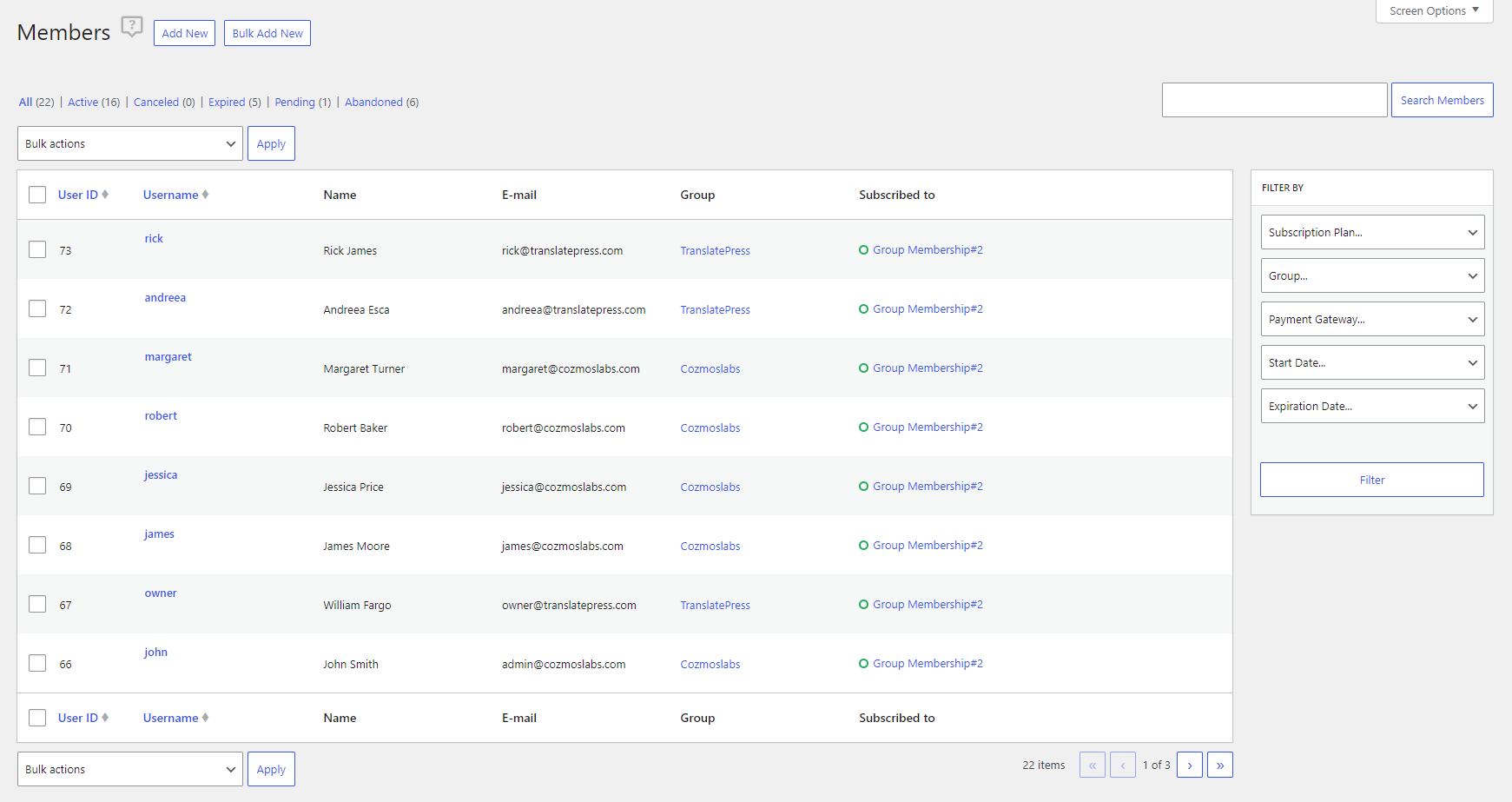
Task: Click bottom Apply bulk action button
Action: pyautogui.click(x=271, y=769)
